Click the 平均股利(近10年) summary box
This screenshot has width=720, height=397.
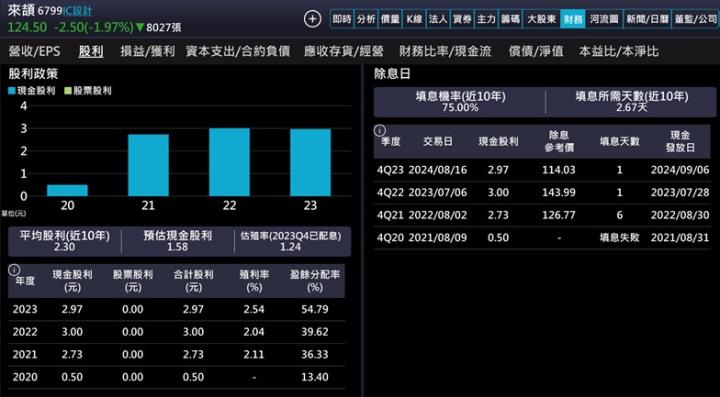coord(64,241)
